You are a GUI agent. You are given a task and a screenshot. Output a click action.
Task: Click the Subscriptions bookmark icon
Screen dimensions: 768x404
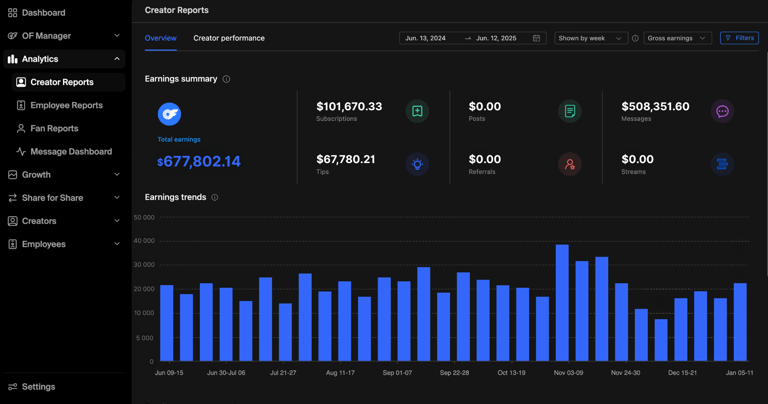coord(417,111)
